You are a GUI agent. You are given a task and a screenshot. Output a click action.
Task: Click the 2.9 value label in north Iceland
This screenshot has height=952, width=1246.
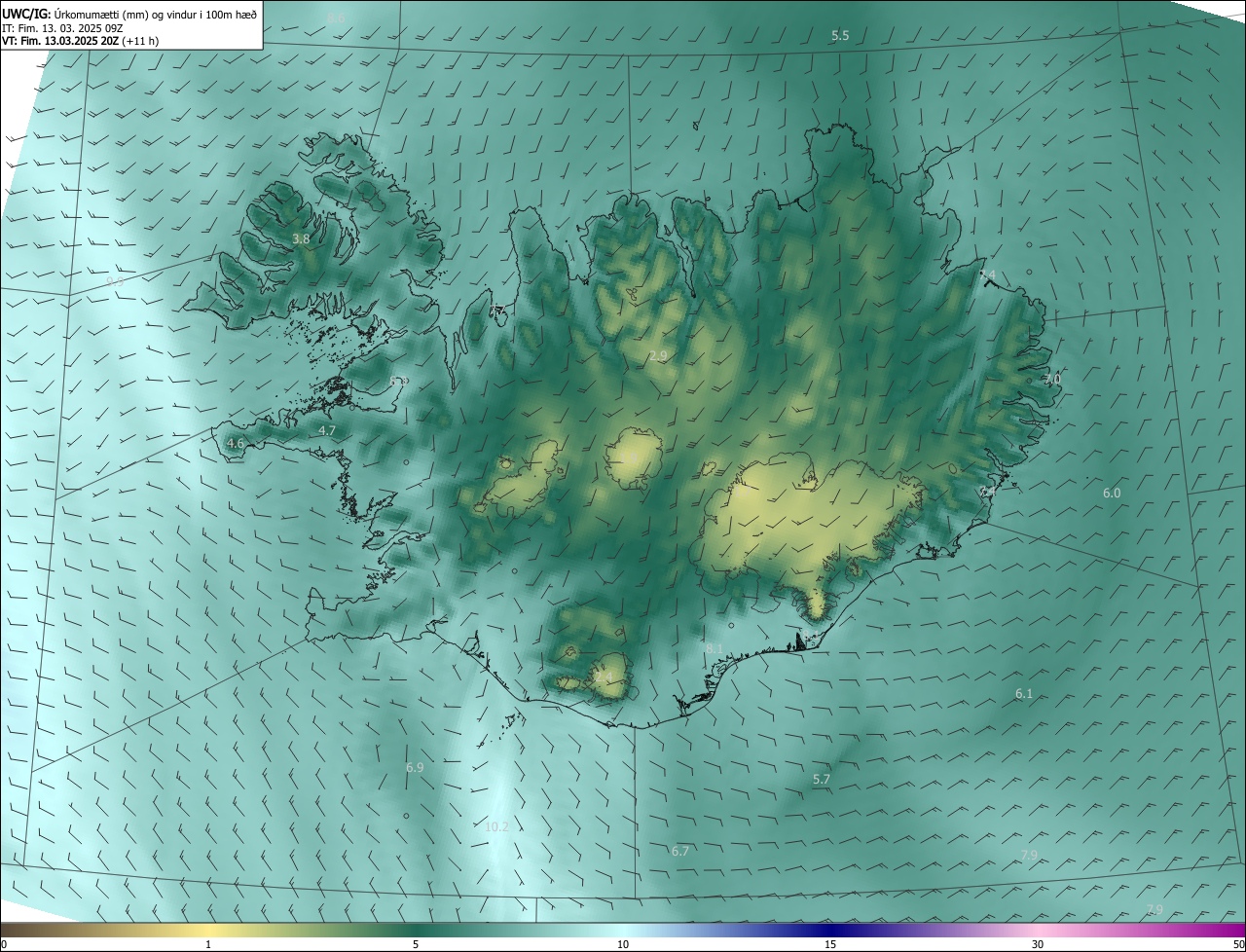click(x=658, y=356)
